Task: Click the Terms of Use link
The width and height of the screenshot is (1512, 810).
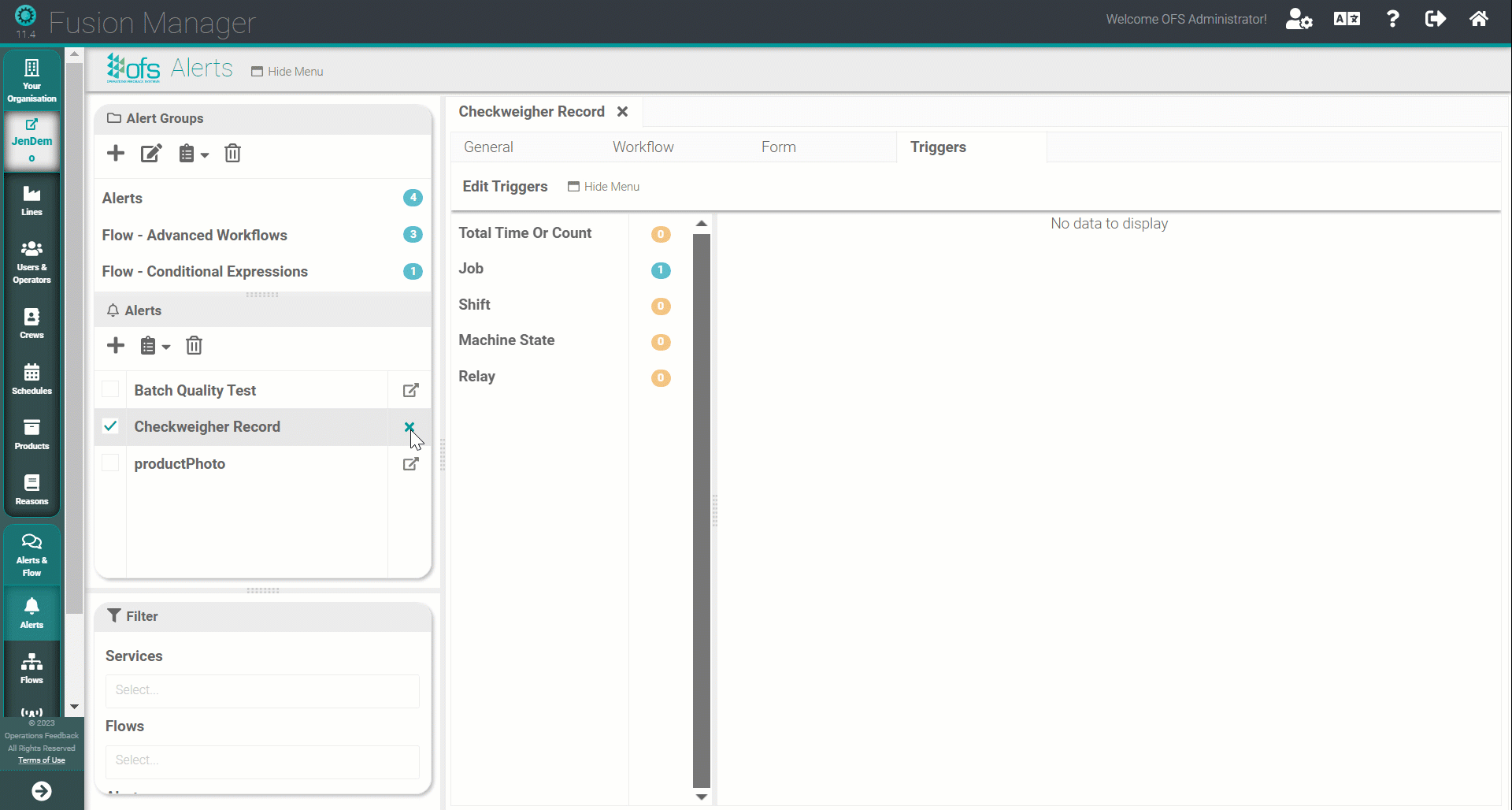Action: pyautogui.click(x=42, y=760)
